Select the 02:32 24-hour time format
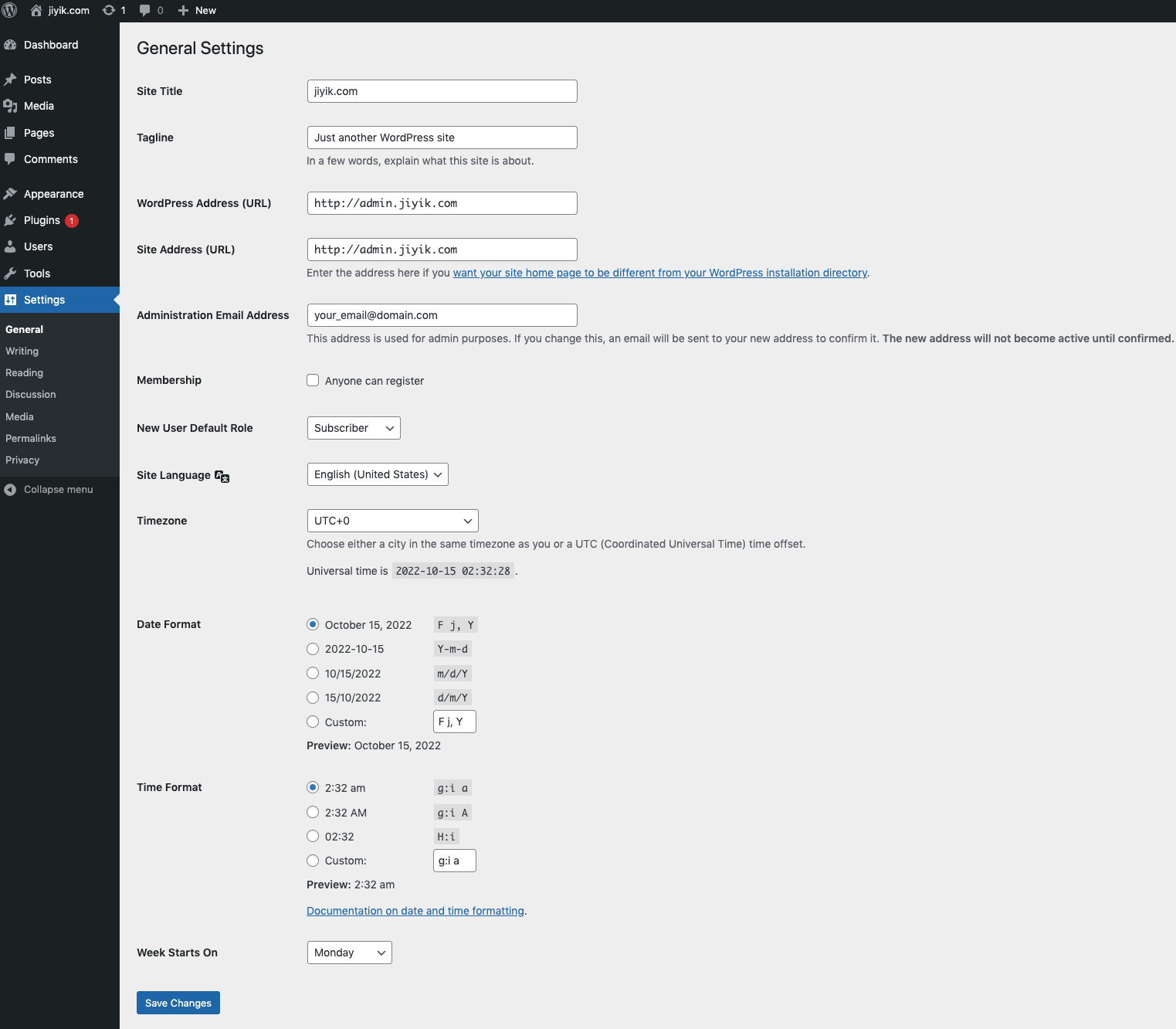 (313, 836)
